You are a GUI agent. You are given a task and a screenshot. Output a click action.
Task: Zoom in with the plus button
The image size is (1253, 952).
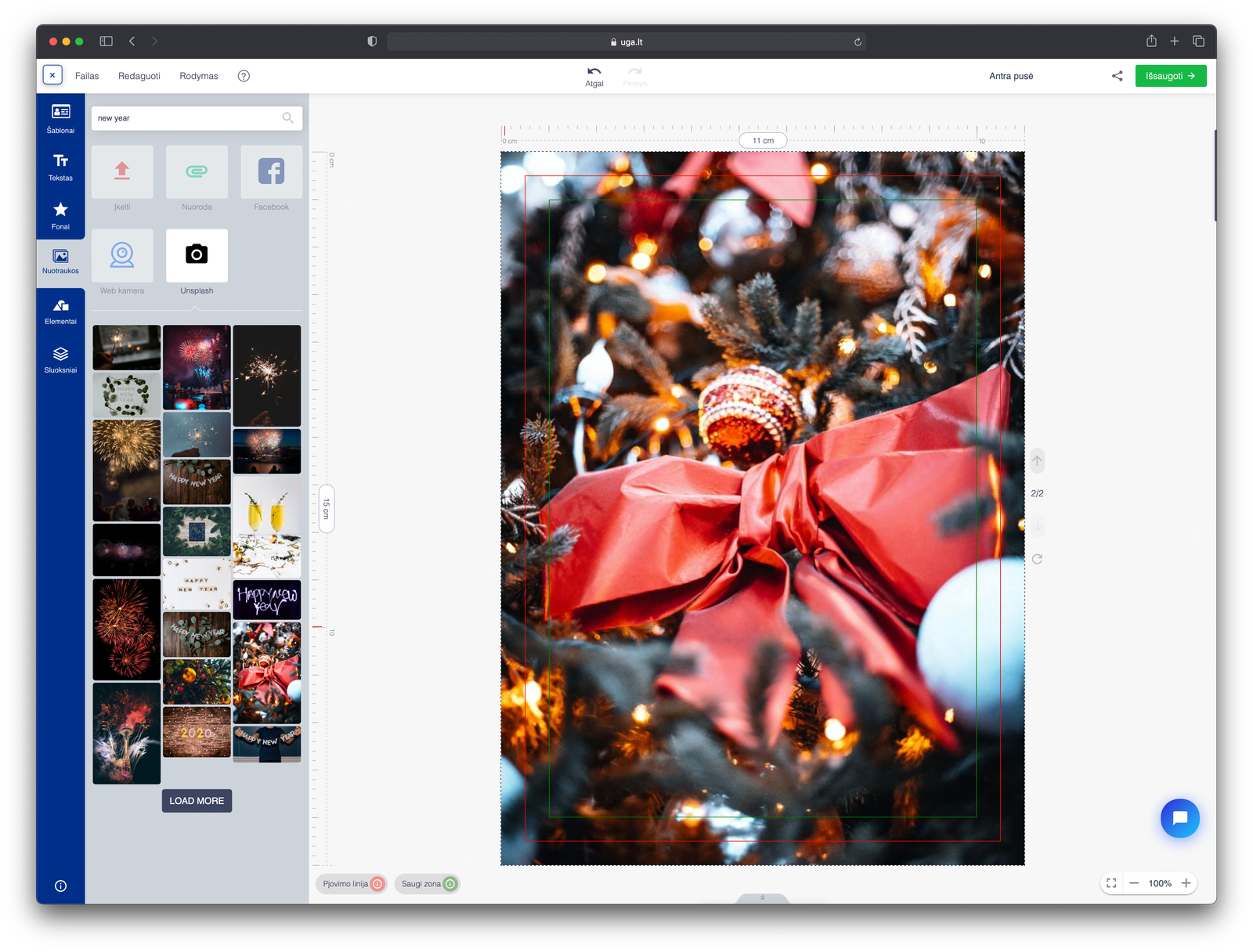1186,883
